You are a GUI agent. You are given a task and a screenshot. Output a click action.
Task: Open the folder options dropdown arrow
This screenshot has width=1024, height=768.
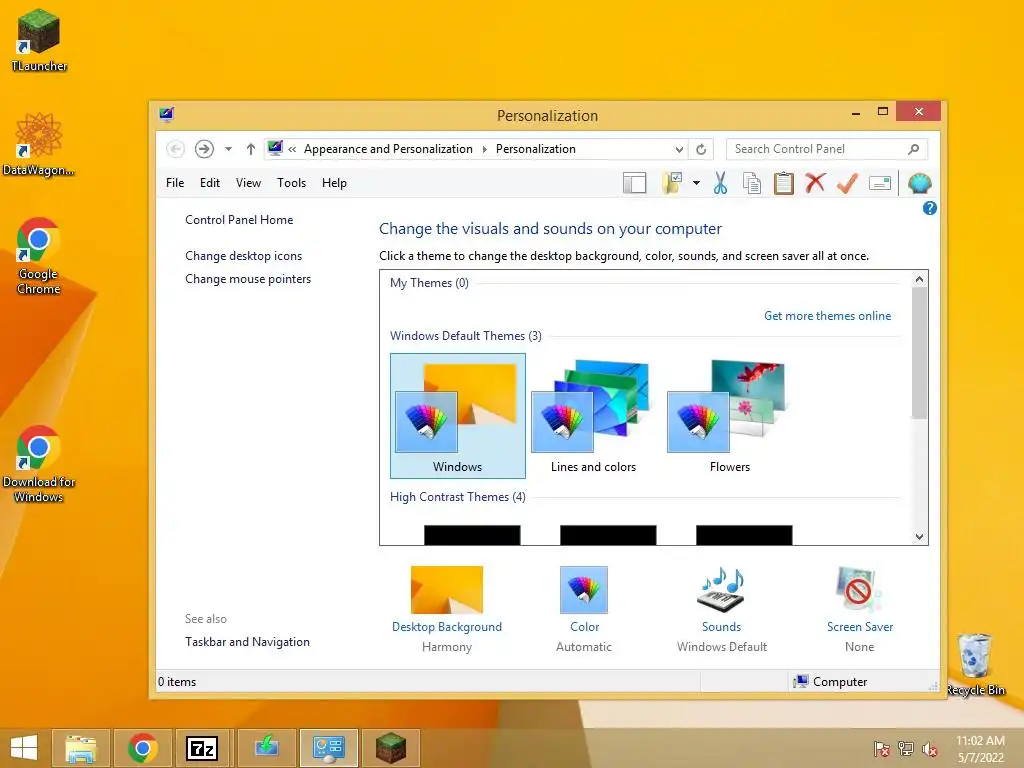tap(696, 184)
